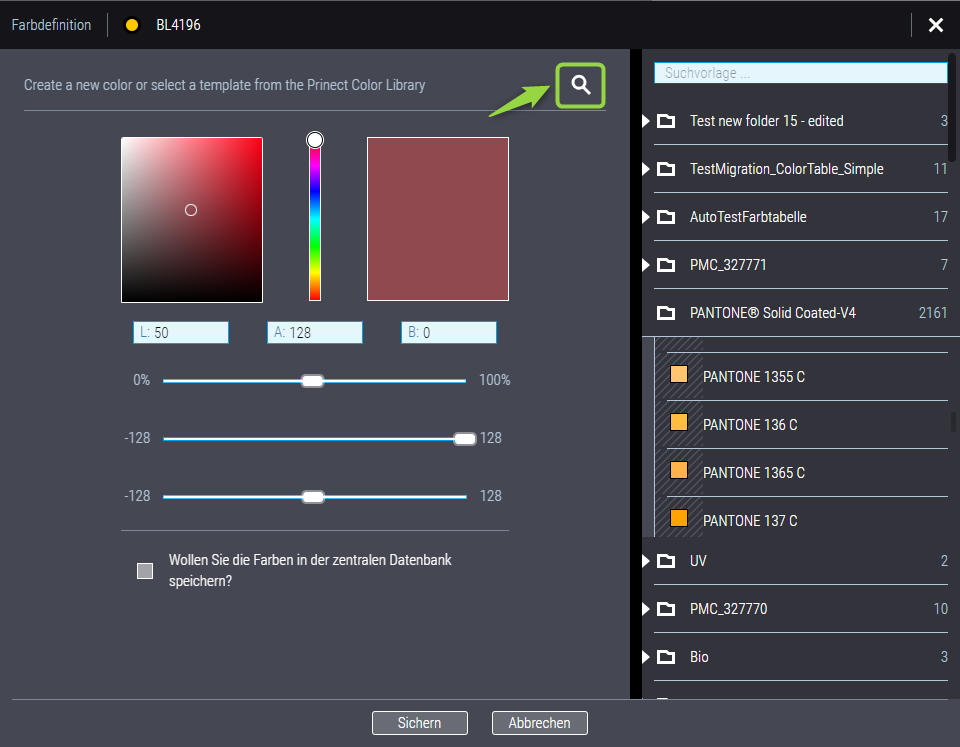This screenshot has width=960, height=747.
Task: Click the UV folder icon
Action: 666,561
